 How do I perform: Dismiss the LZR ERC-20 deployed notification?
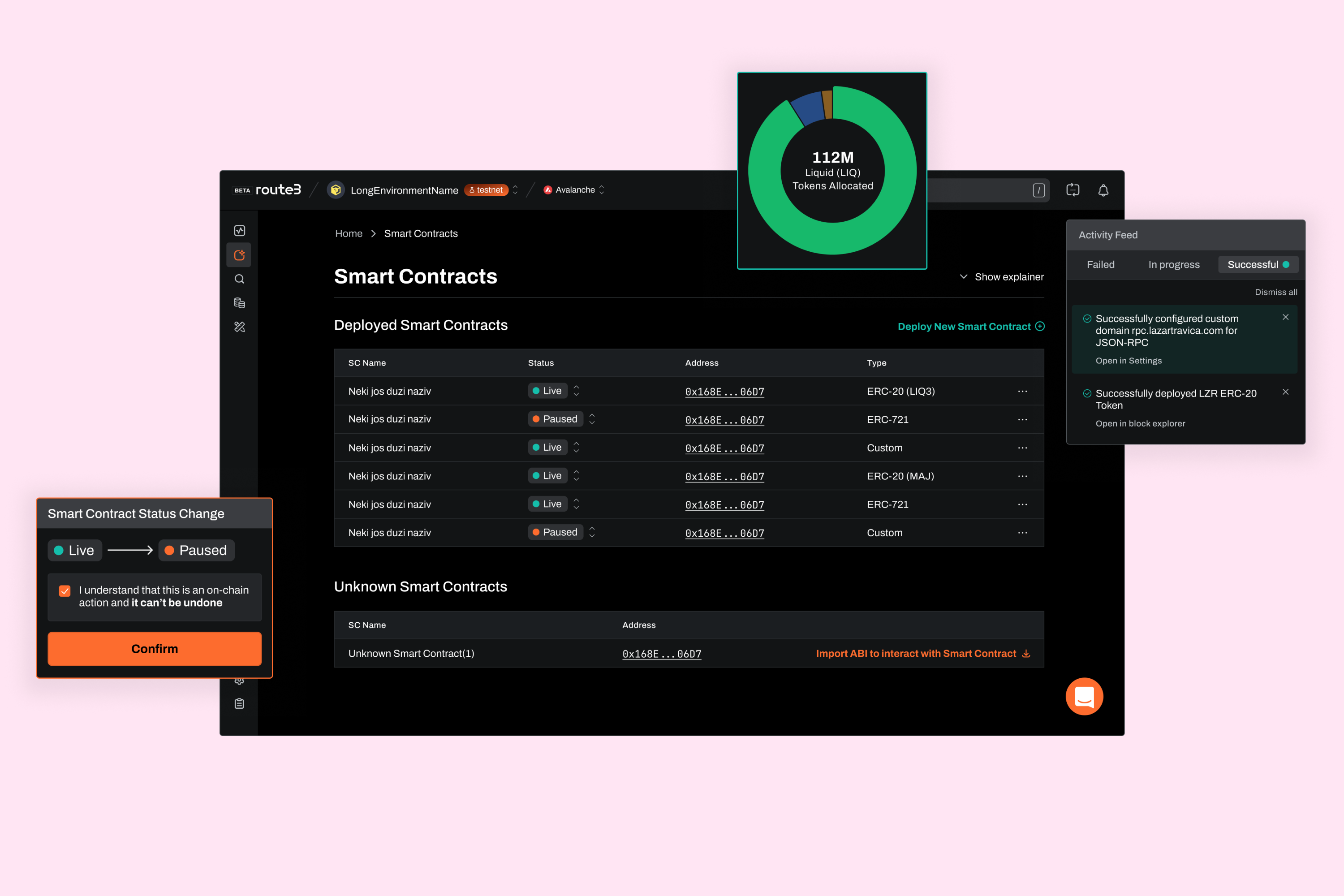(x=1285, y=392)
